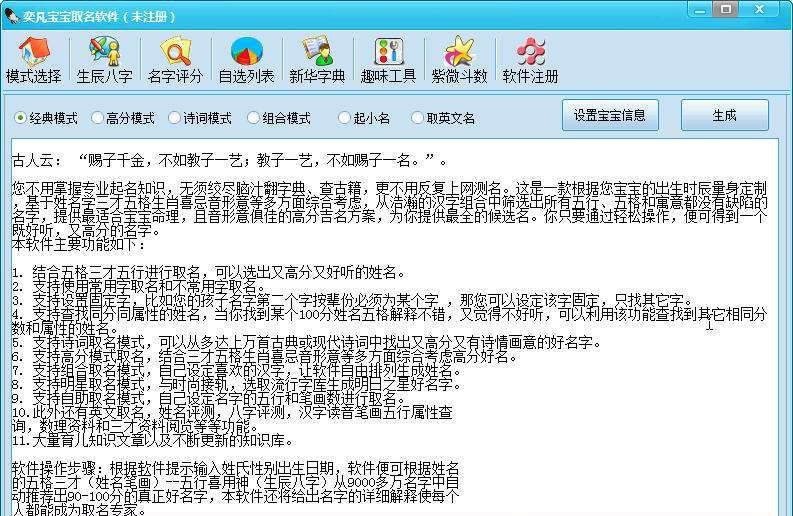
Task: Maximize the 奕凡宝宝取名软件 window
Action: 726,10
